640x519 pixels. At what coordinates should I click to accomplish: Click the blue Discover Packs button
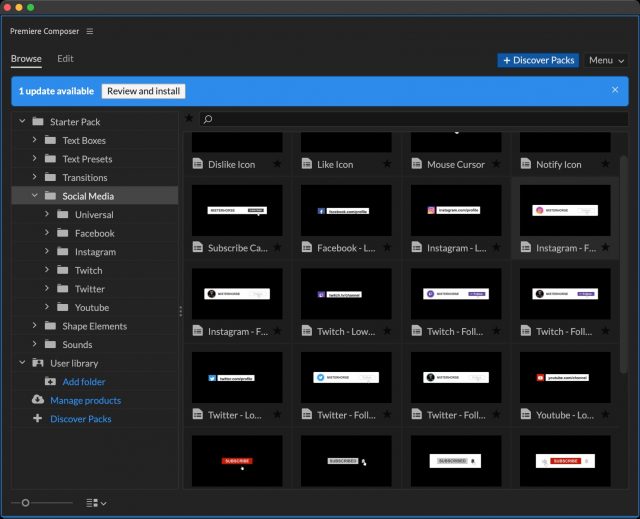pyautogui.click(x=538, y=60)
